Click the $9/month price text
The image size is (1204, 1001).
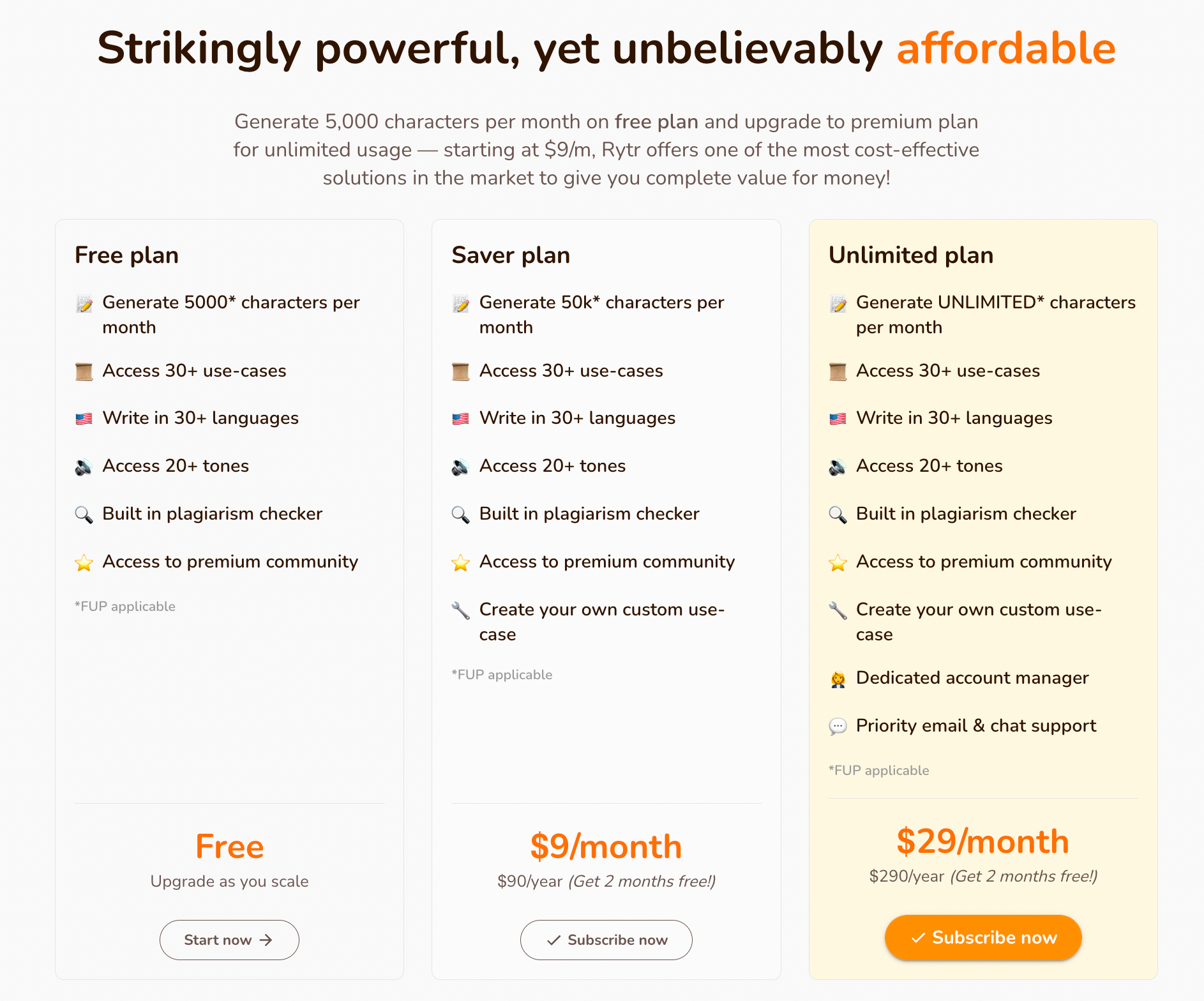click(x=606, y=847)
